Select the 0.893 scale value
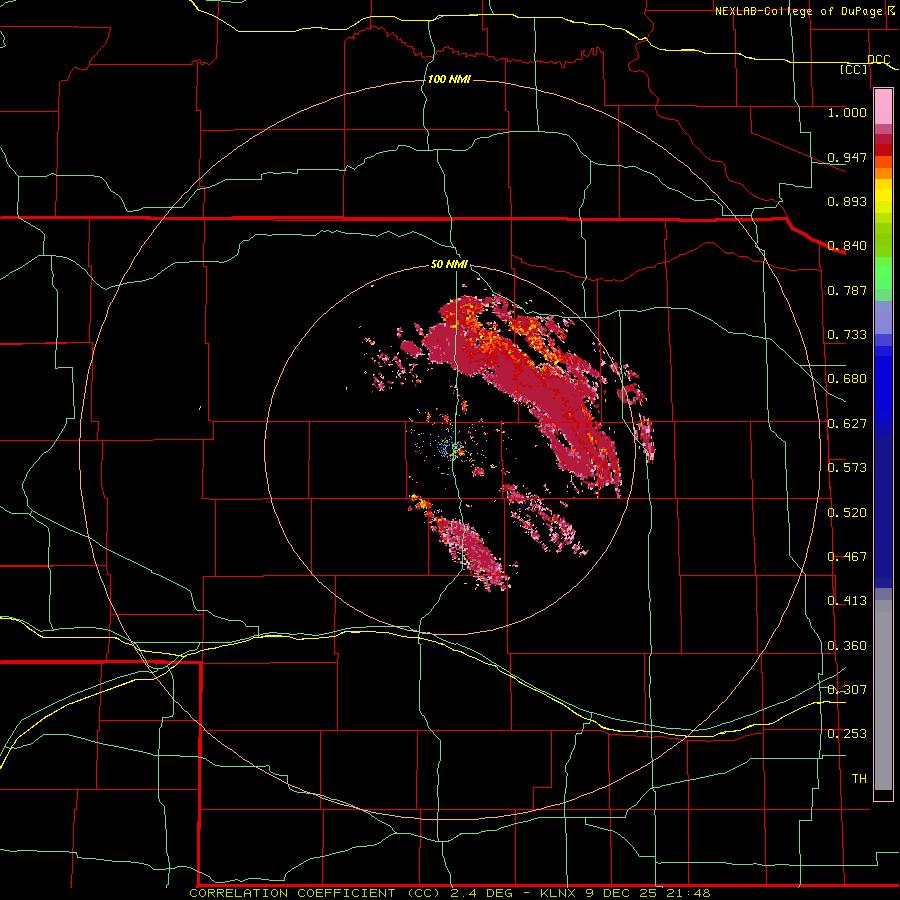Viewport: 900px width, 900px height. click(x=847, y=201)
